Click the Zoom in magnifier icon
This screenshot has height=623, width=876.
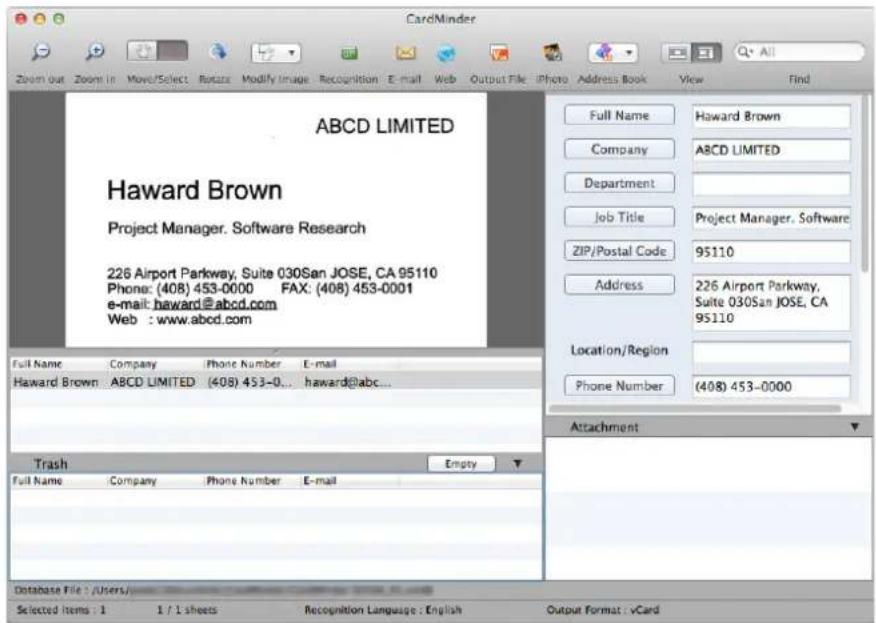(95, 52)
